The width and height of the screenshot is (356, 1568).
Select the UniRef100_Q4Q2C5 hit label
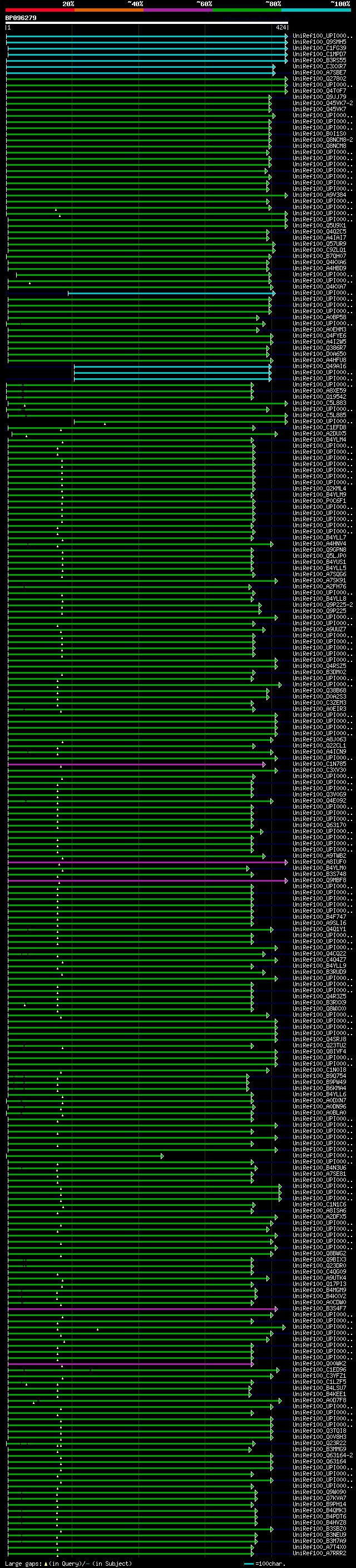(319, 232)
